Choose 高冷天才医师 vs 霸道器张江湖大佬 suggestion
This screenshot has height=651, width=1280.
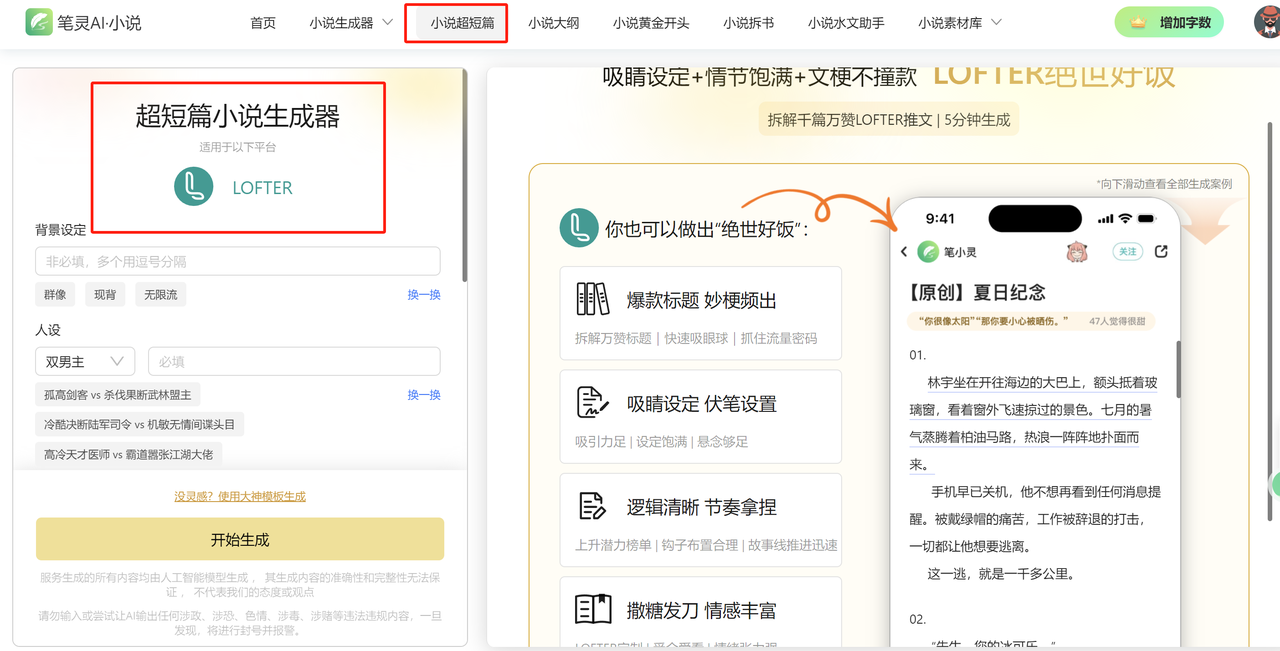128,455
